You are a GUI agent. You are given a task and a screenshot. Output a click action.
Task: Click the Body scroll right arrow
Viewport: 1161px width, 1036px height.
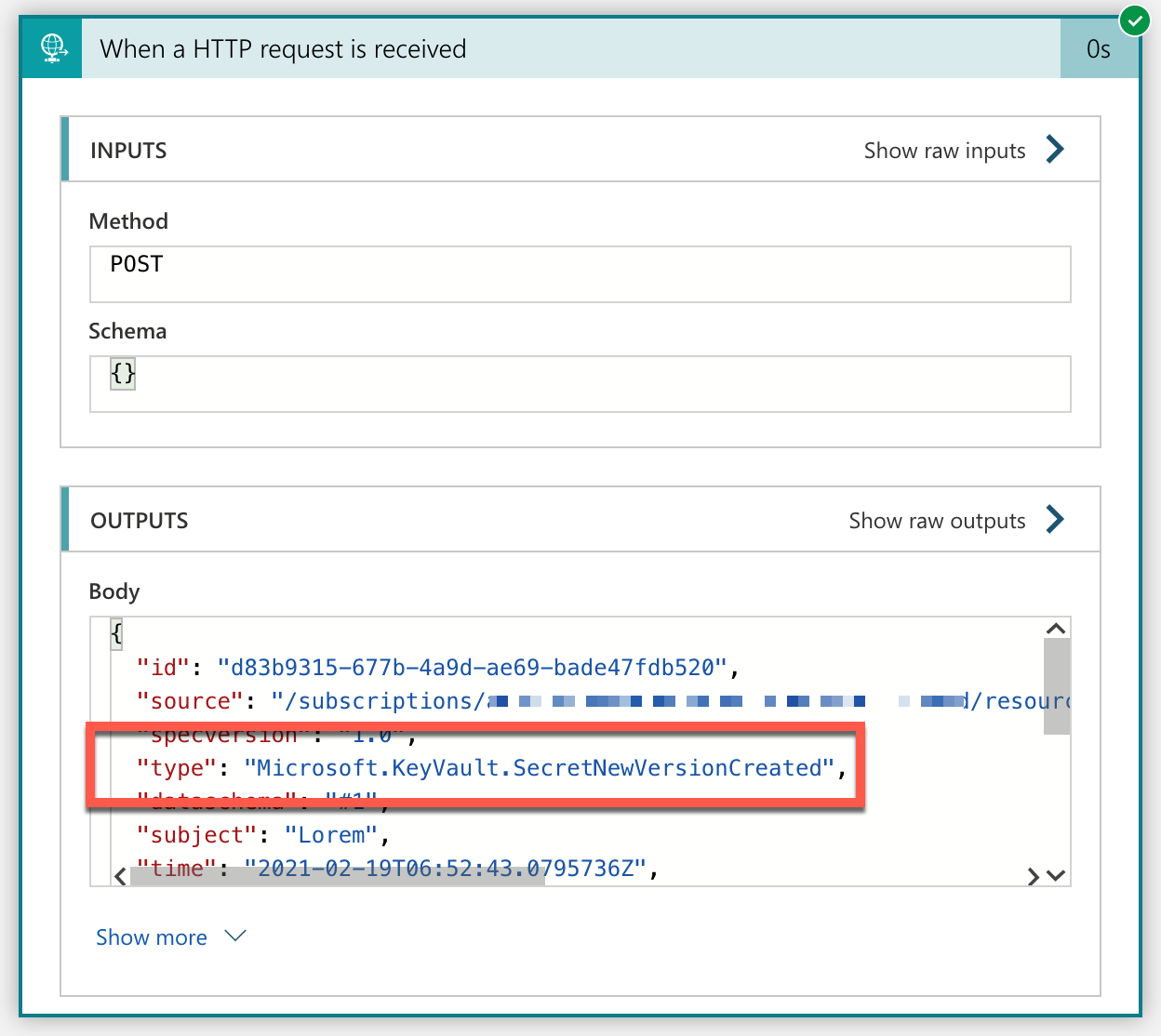point(1033,876)
